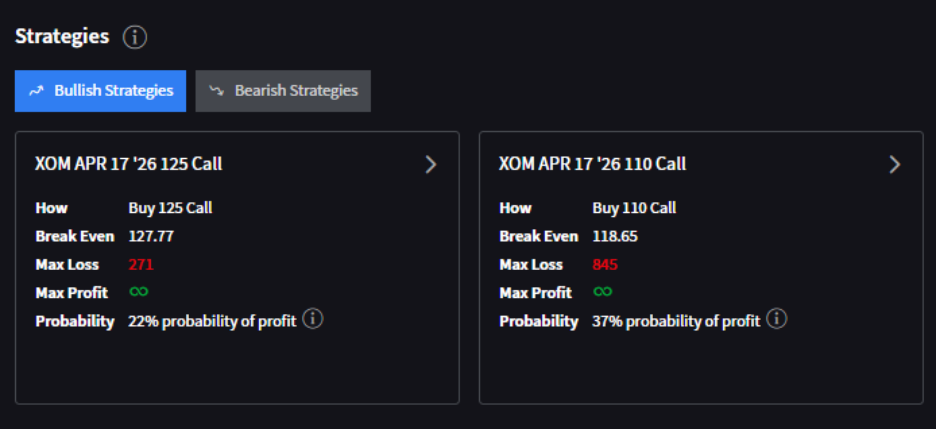Open the XOM APR 17 '26 125 Call title

coord(128,164)
